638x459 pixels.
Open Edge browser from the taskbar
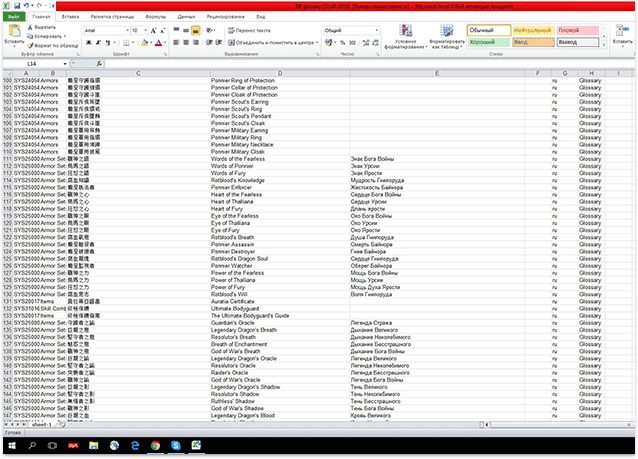coord(135,446)
